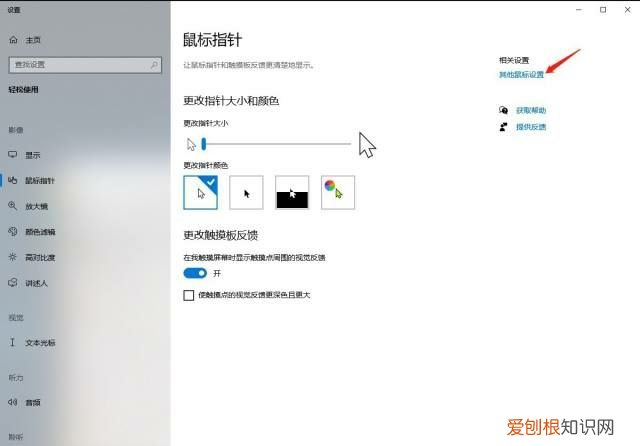Click the high contrast sun icon
Screen dimensions: 640x446
pyautogui.click(x=13, y=257)
